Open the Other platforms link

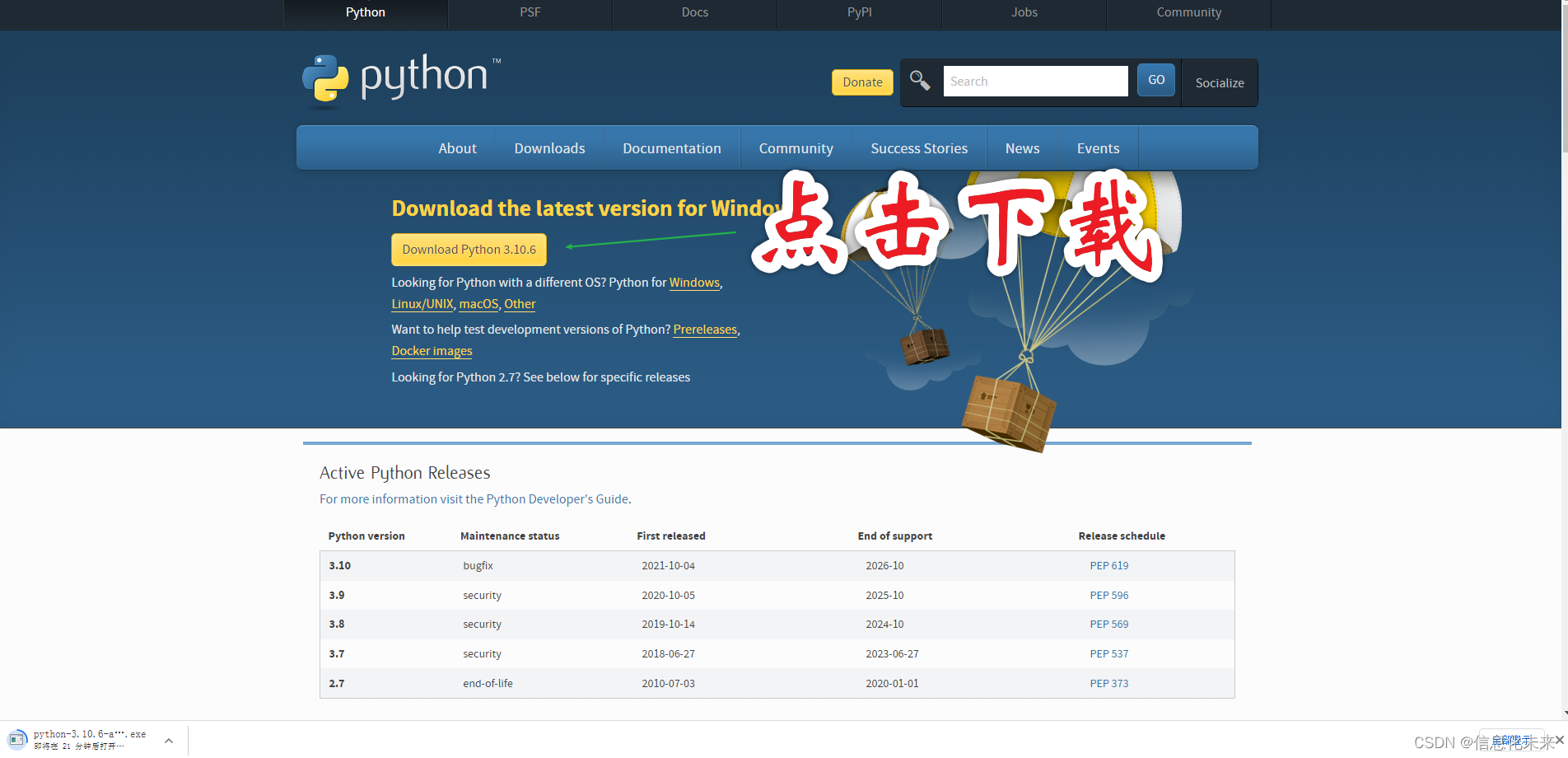(x=520, y=304)
